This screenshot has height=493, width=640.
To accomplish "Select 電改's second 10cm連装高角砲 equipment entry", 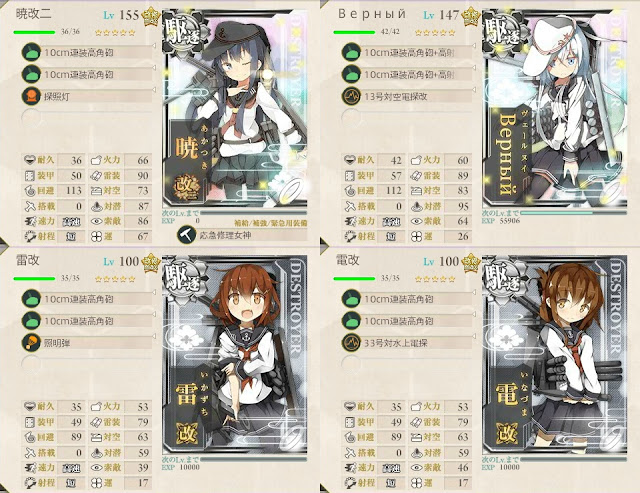I will click(407, 321).
